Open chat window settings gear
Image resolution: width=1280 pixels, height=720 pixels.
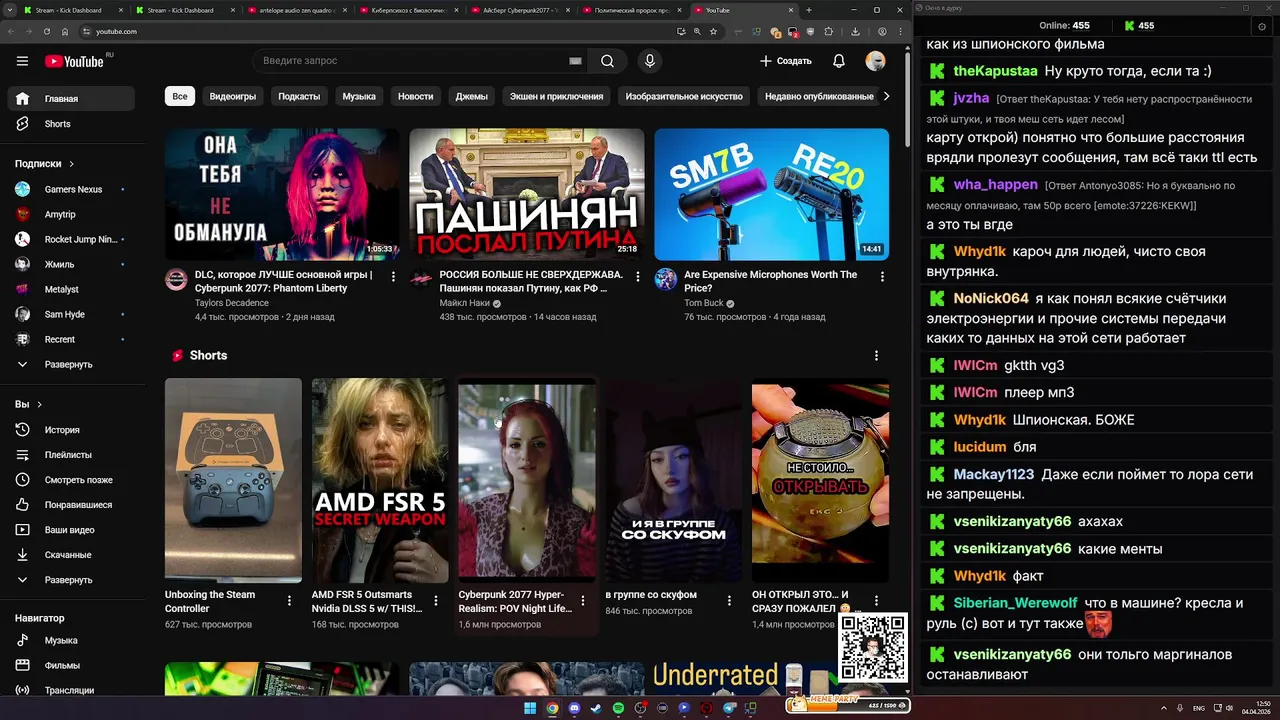click(x=1262, y=26)
